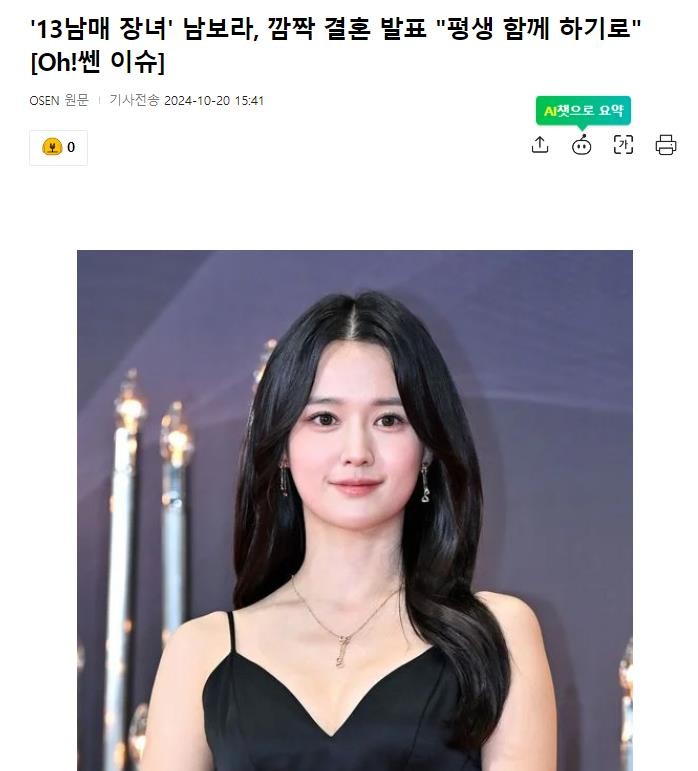
Task: Open the font size adjustment icon
Action: (x=623, y=145)
